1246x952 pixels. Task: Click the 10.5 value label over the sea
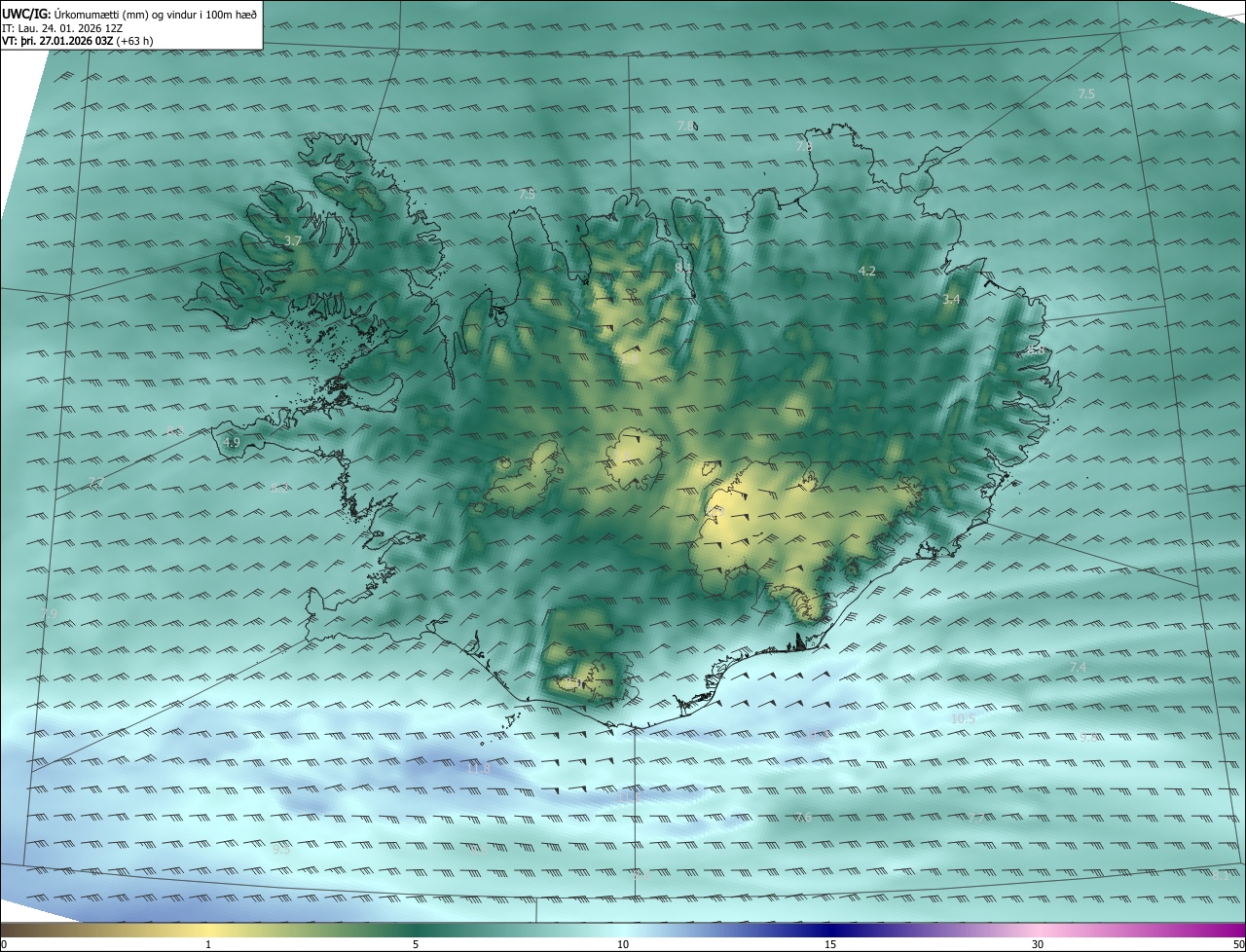click(963, 718)
